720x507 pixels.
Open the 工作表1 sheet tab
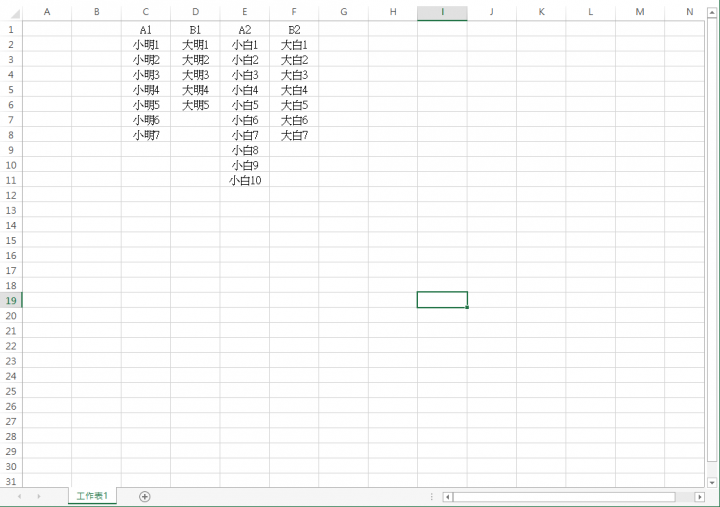pyautogui.click(x=92, y=496)
